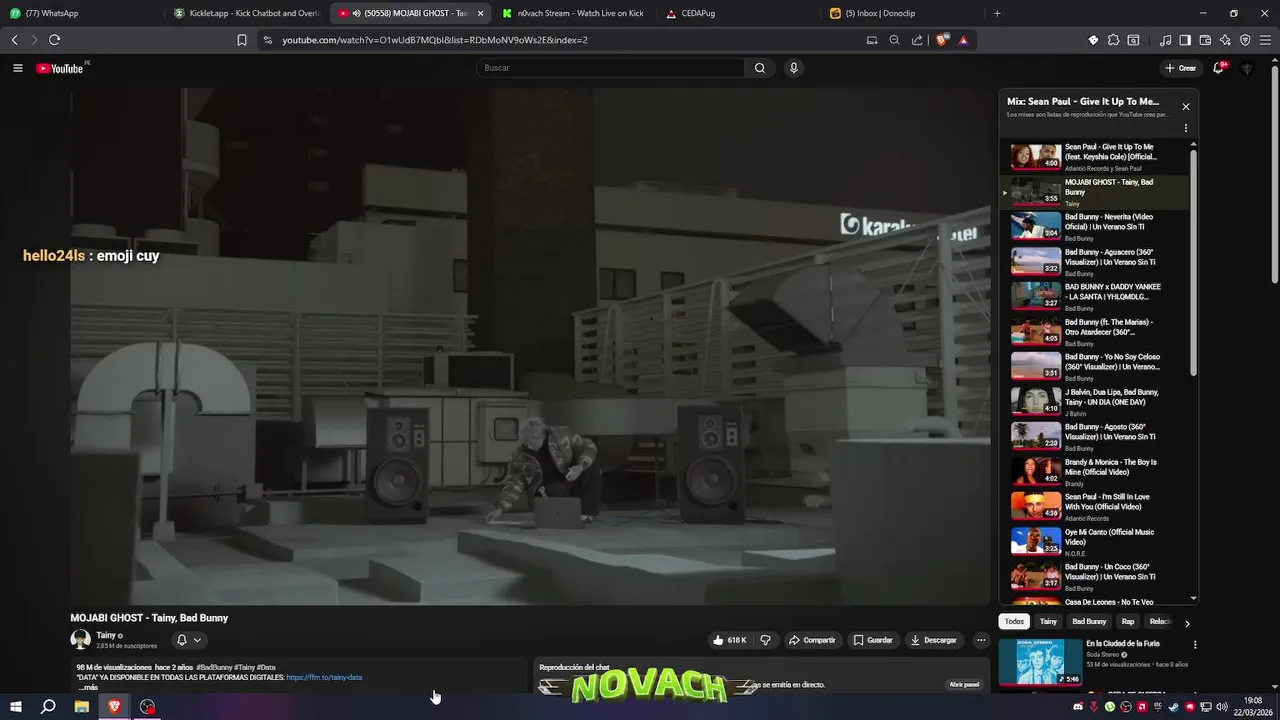The height and width of the screenshot is (720, 1280).
Task: Open a new browser tab
Action: click(997, 13)
